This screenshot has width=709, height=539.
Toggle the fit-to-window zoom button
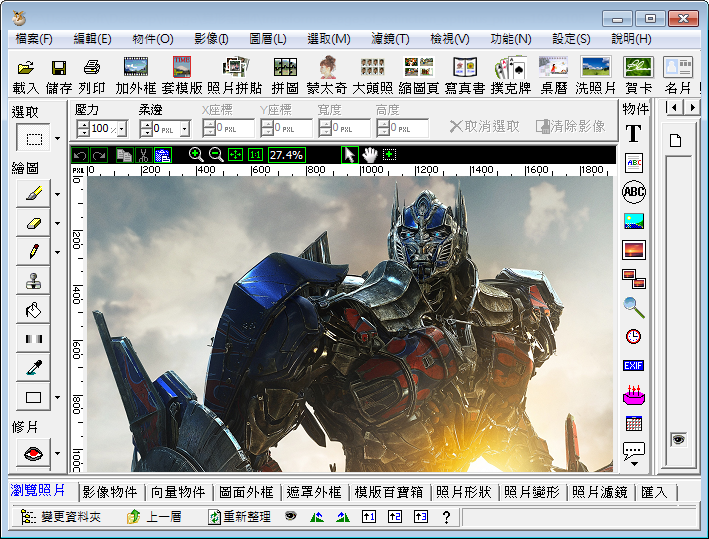[x=236, y=155]
